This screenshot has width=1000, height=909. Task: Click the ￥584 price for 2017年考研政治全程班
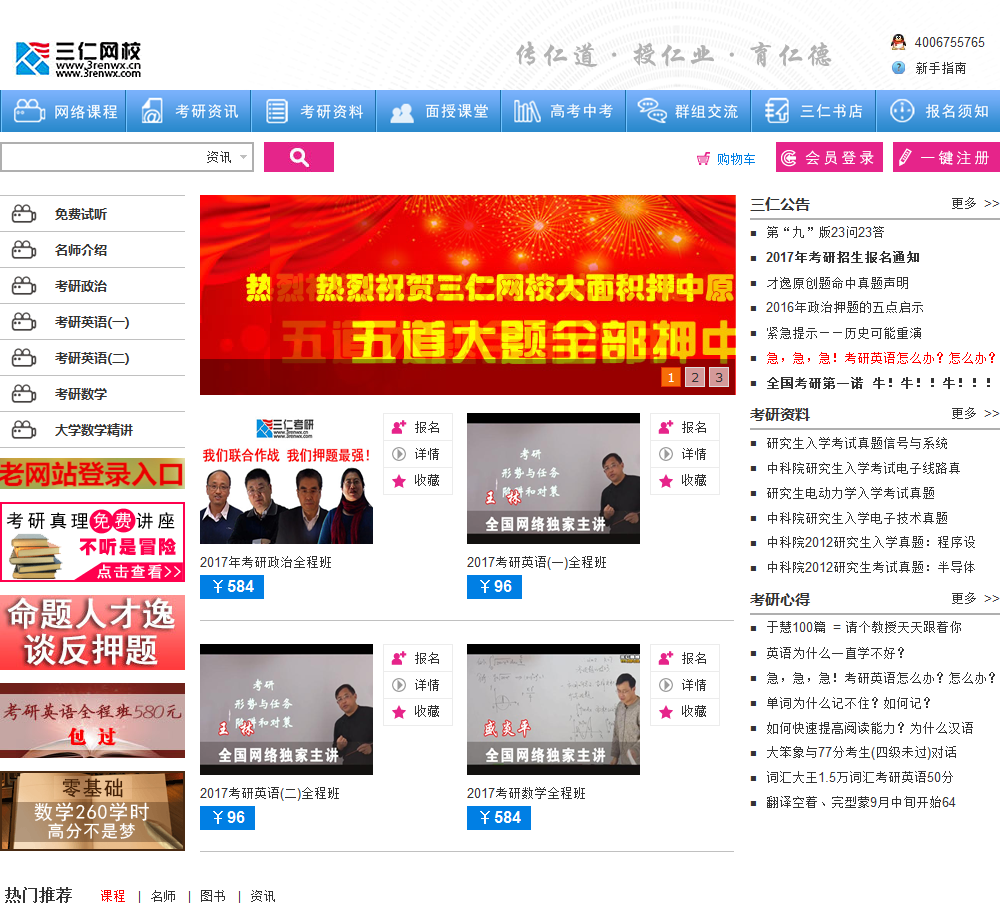[x=232, y=587]
